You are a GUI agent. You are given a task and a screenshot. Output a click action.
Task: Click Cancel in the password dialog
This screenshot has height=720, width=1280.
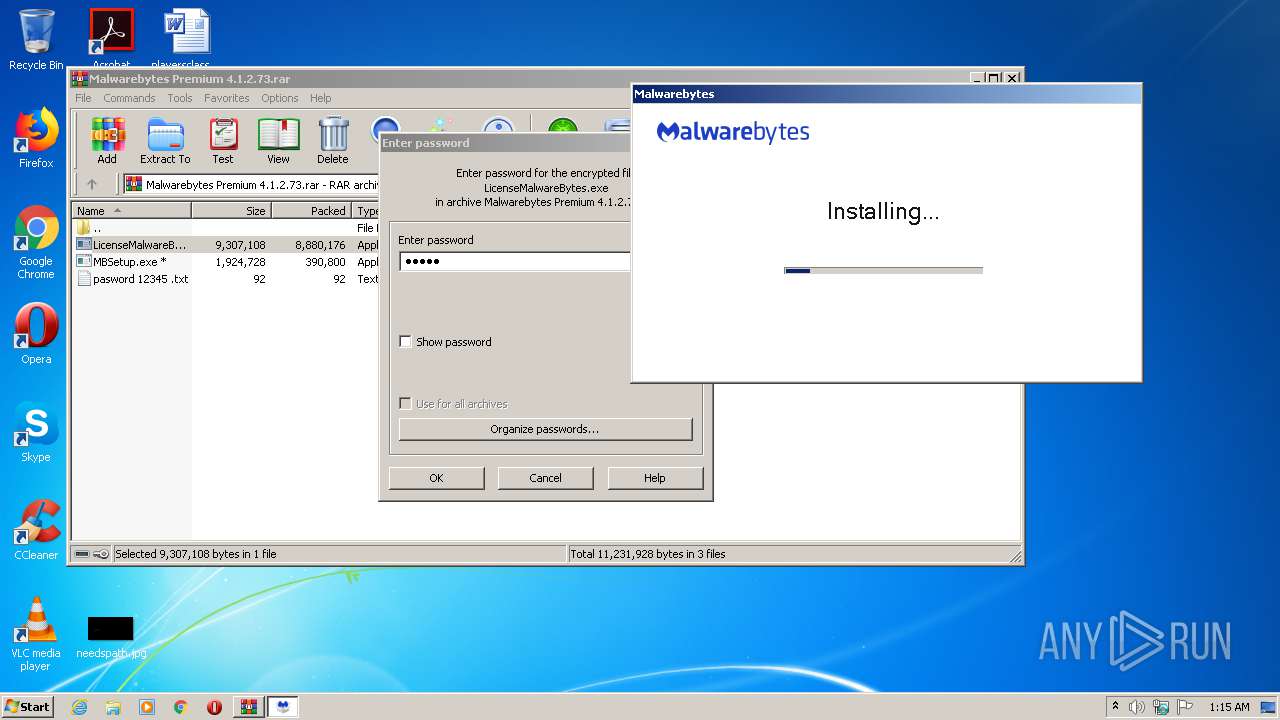[545, 478]
